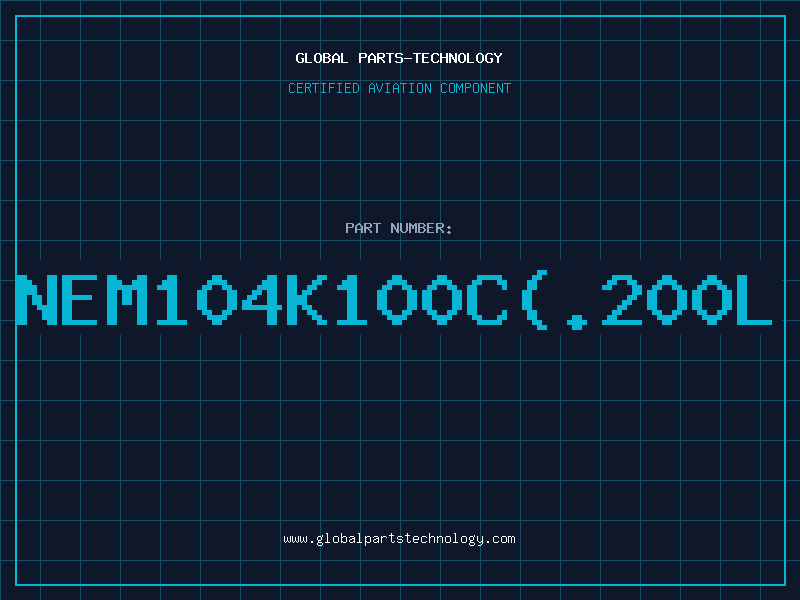
Task: Click the word NUMBER: in the gray label
Action: (x=421, y=228)
